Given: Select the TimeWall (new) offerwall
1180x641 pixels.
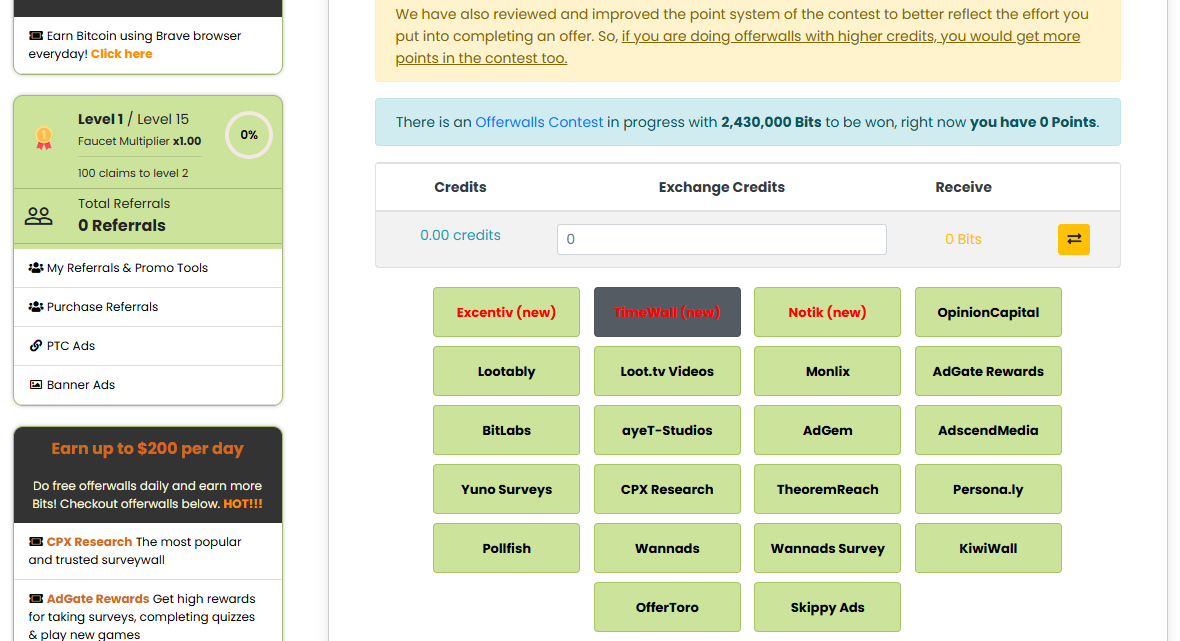Looking at the screenshot, I should tap(667, 312).
